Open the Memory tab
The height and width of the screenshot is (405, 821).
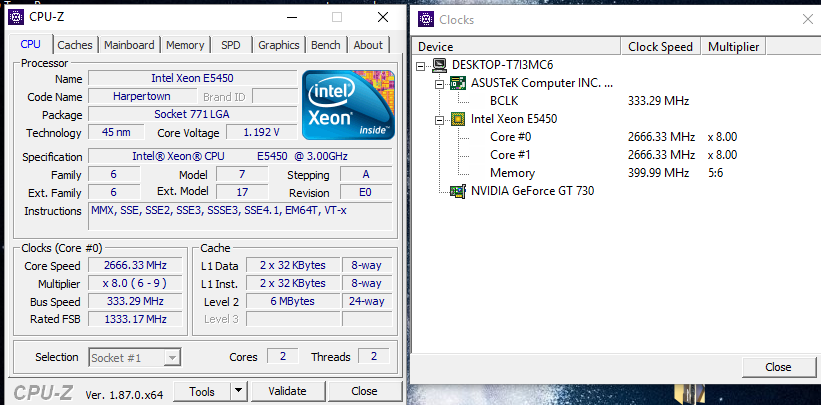(x=185, y=45)
